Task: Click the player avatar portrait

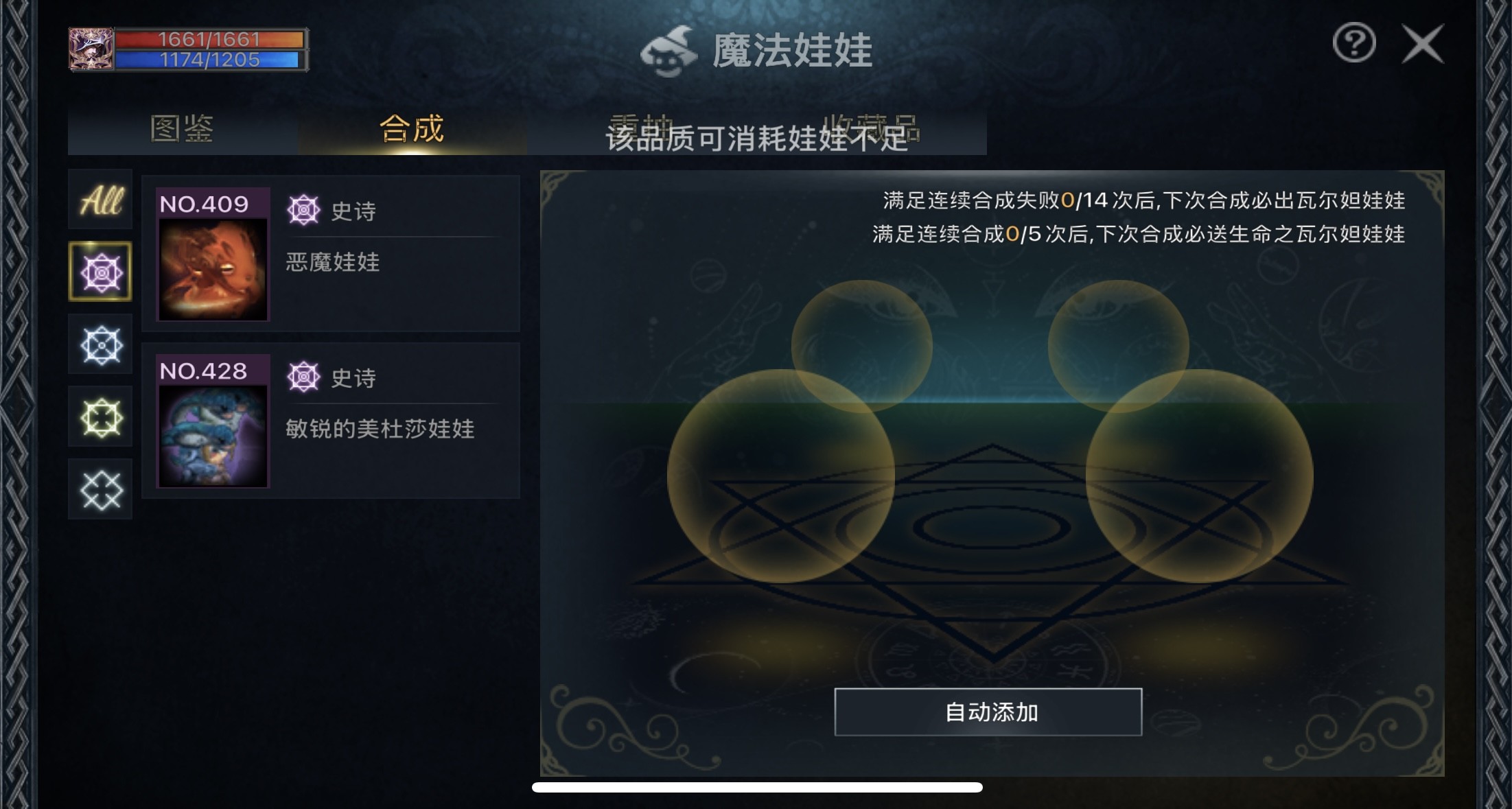Action: point(91,49)
